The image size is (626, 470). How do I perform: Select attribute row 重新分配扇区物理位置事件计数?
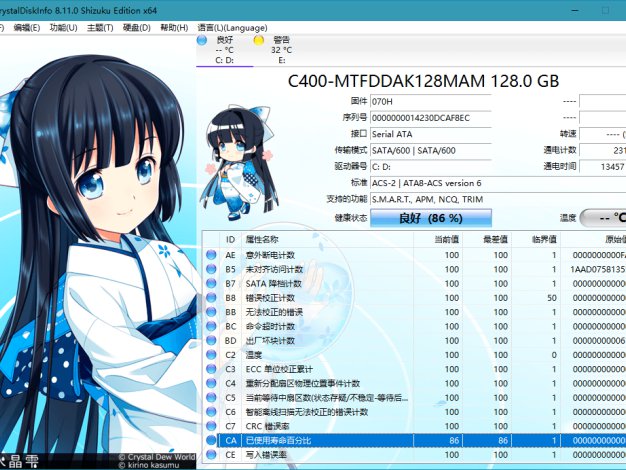point(414,383)
